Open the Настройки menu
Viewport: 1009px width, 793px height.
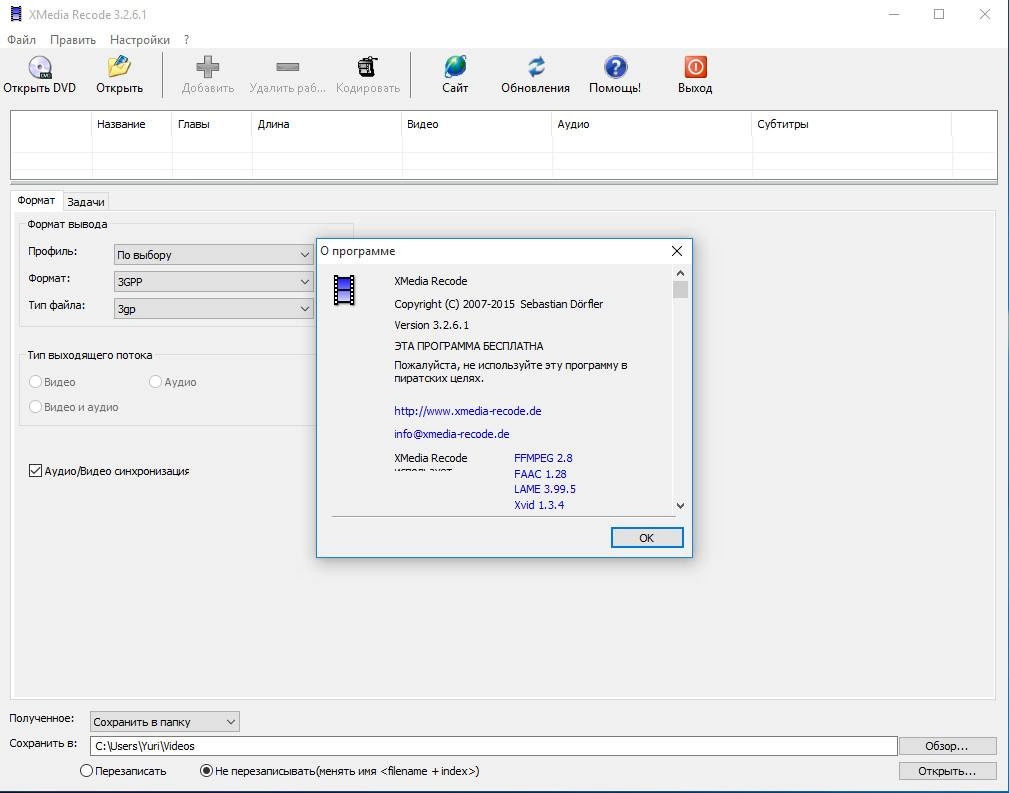click(x=140, y=40)
